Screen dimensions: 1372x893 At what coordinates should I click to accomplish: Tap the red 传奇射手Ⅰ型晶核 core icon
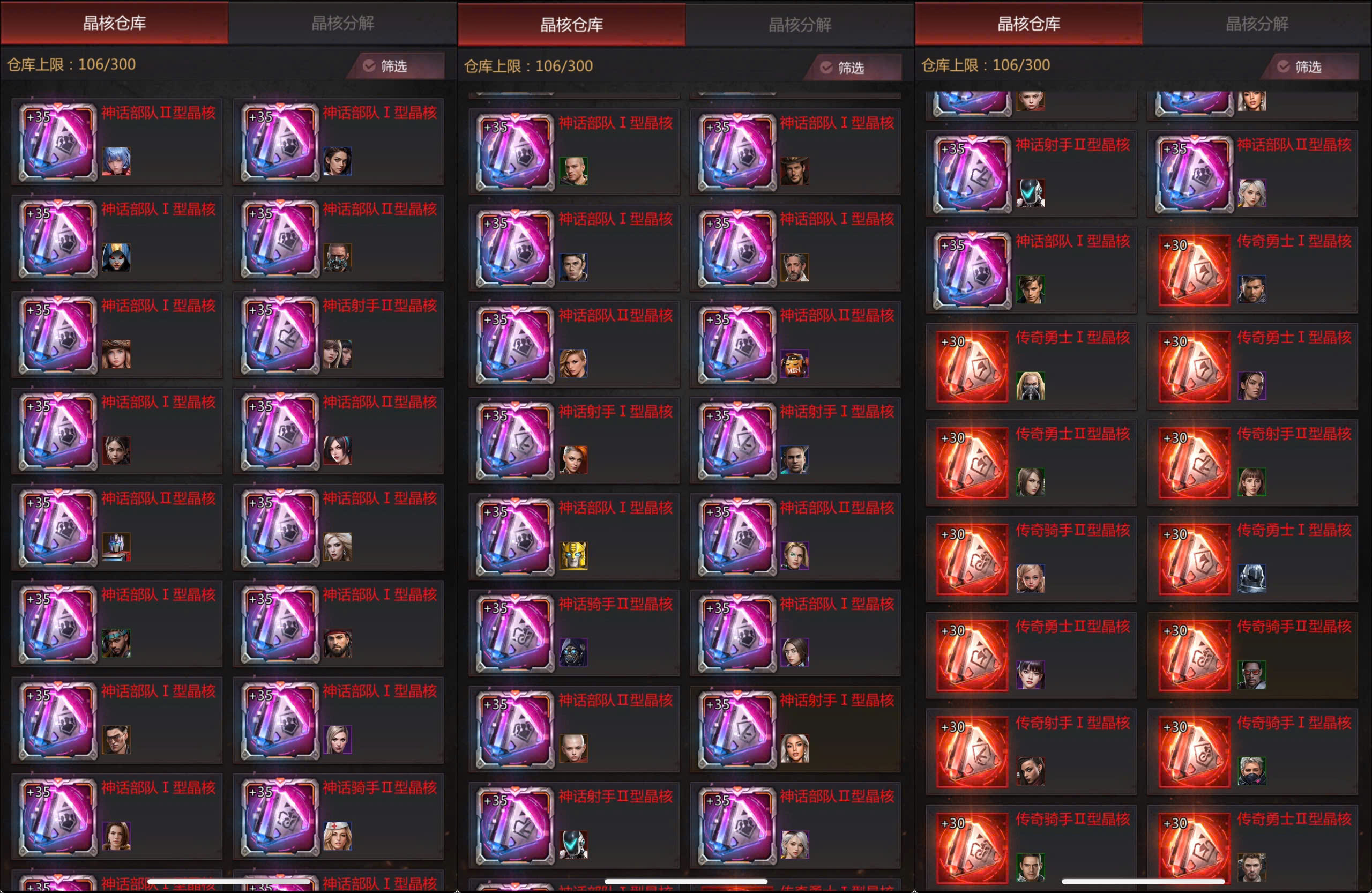(x=973, y=753)
